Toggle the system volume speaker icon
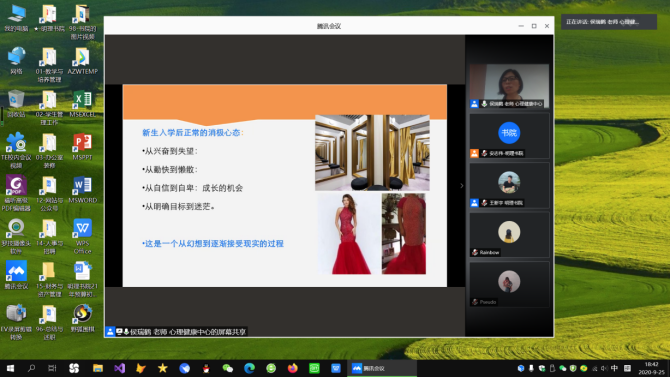The height and width of the screenshot is (377, 670). click(x=604, y=368)
